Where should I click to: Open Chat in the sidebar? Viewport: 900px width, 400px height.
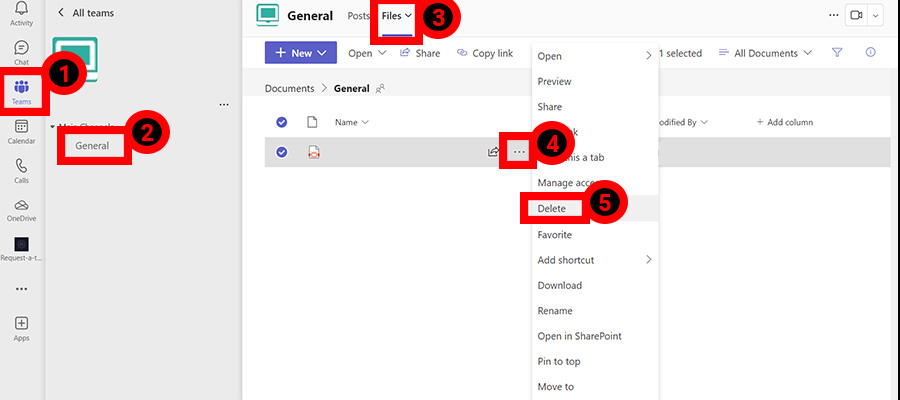22,53
